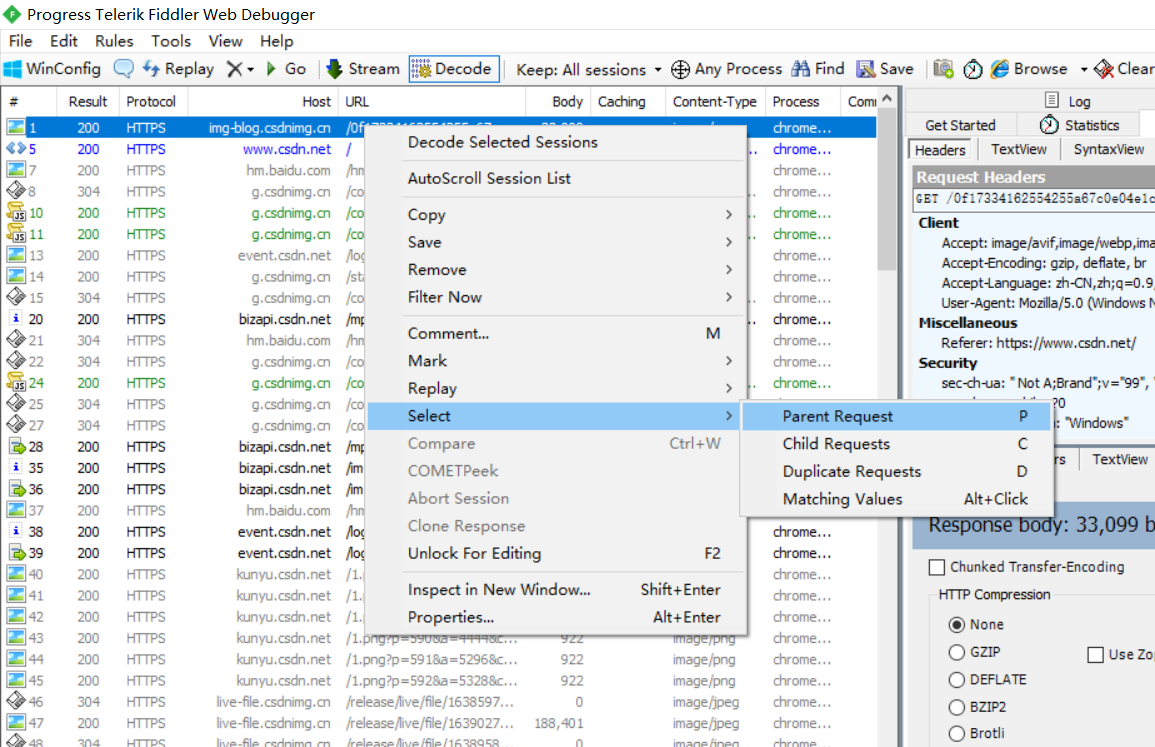The image size is (1155, 747).
Task: Click the Statistics clock icon
Action: [x=1050, y=124]
